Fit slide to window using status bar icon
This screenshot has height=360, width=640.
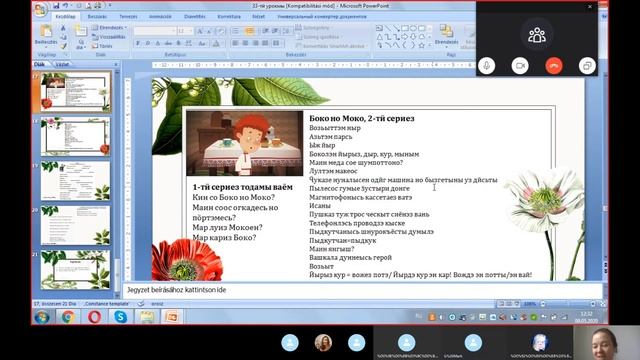602,304
